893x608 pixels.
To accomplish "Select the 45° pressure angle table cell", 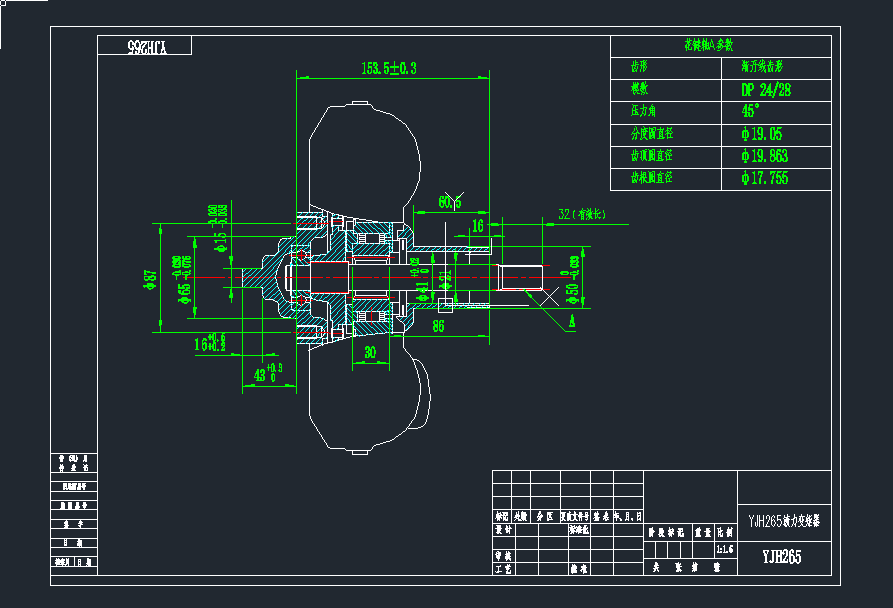I will point(750,111).
